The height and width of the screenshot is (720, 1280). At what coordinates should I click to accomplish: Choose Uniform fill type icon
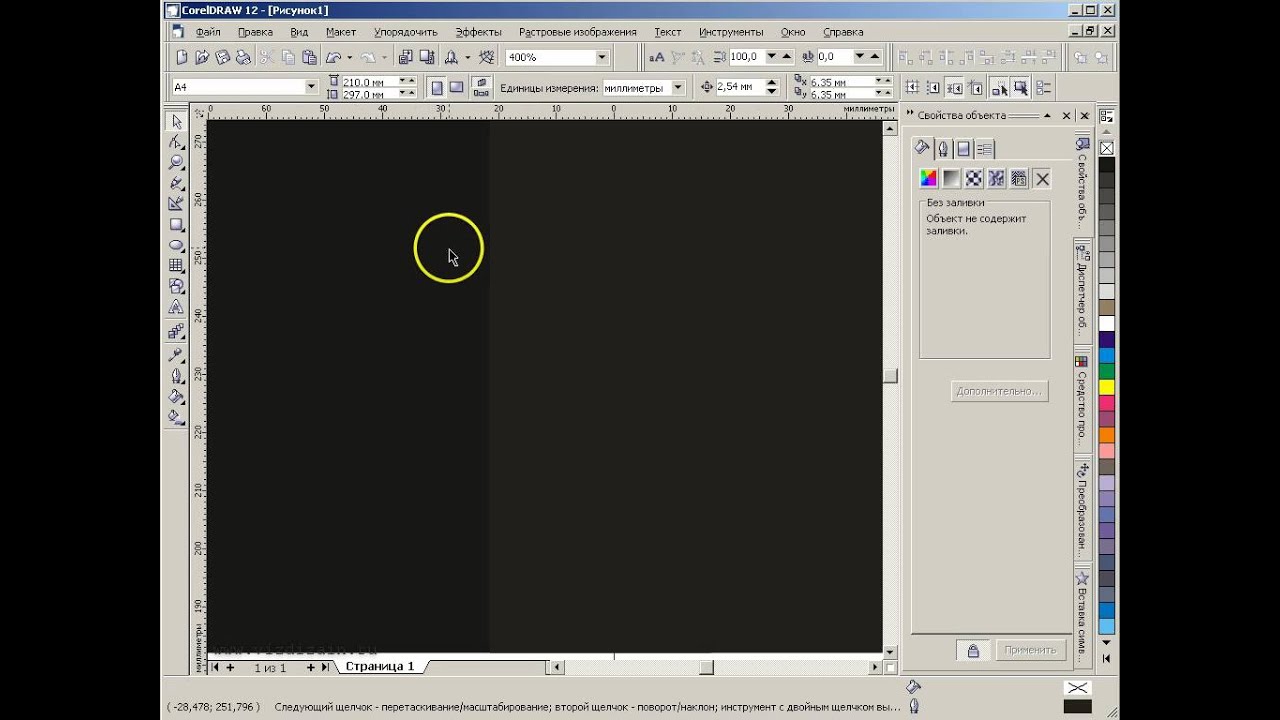(x=929, y=179)
